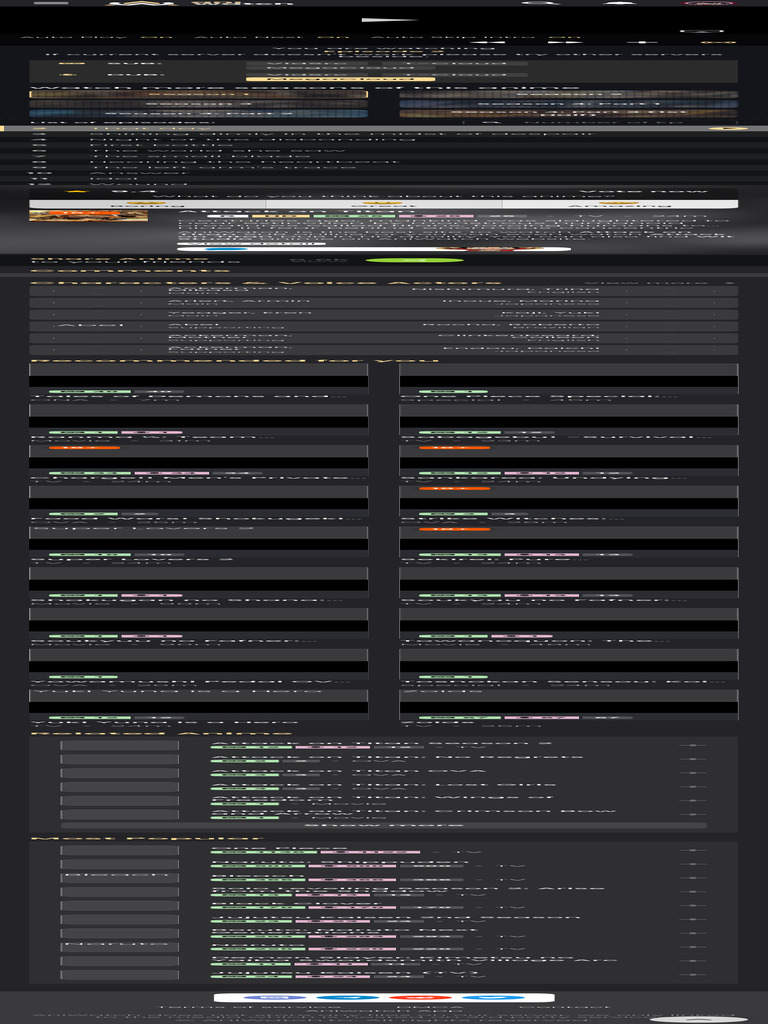The image size is (768, 1024).
Task: Vote Boring for this anime
Action: [x=147, y=204]
